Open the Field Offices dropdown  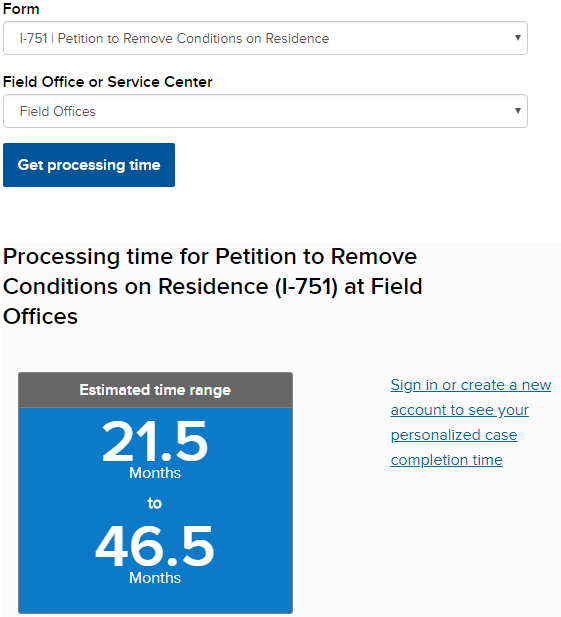click(265, 111)
